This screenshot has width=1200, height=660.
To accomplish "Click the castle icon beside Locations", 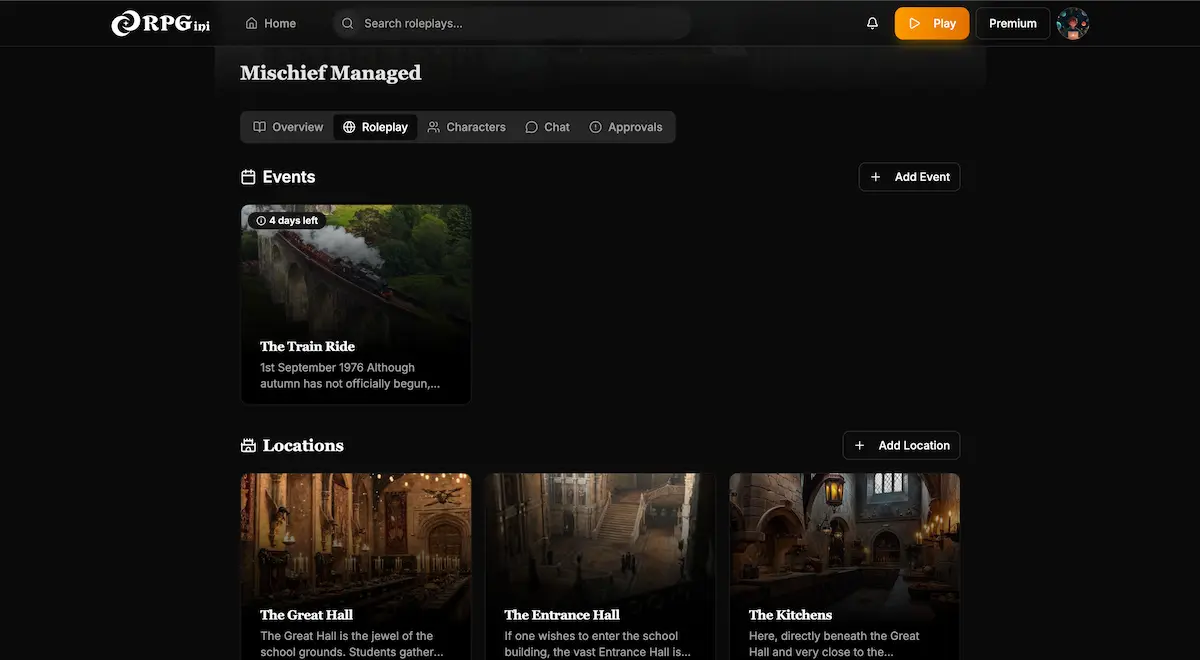I will coord(248,446).
